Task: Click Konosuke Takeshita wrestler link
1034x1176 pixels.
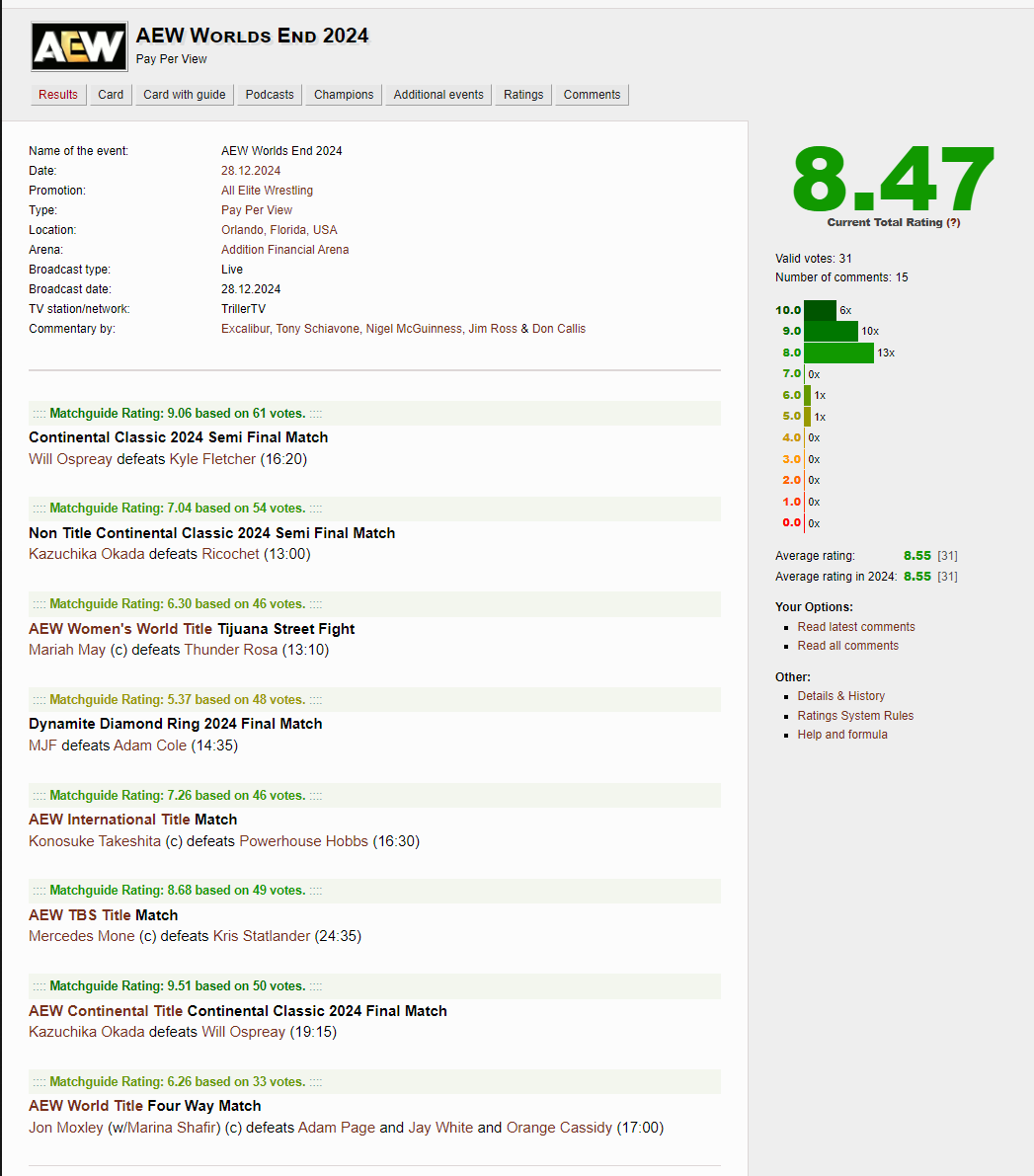Action: 95,841
